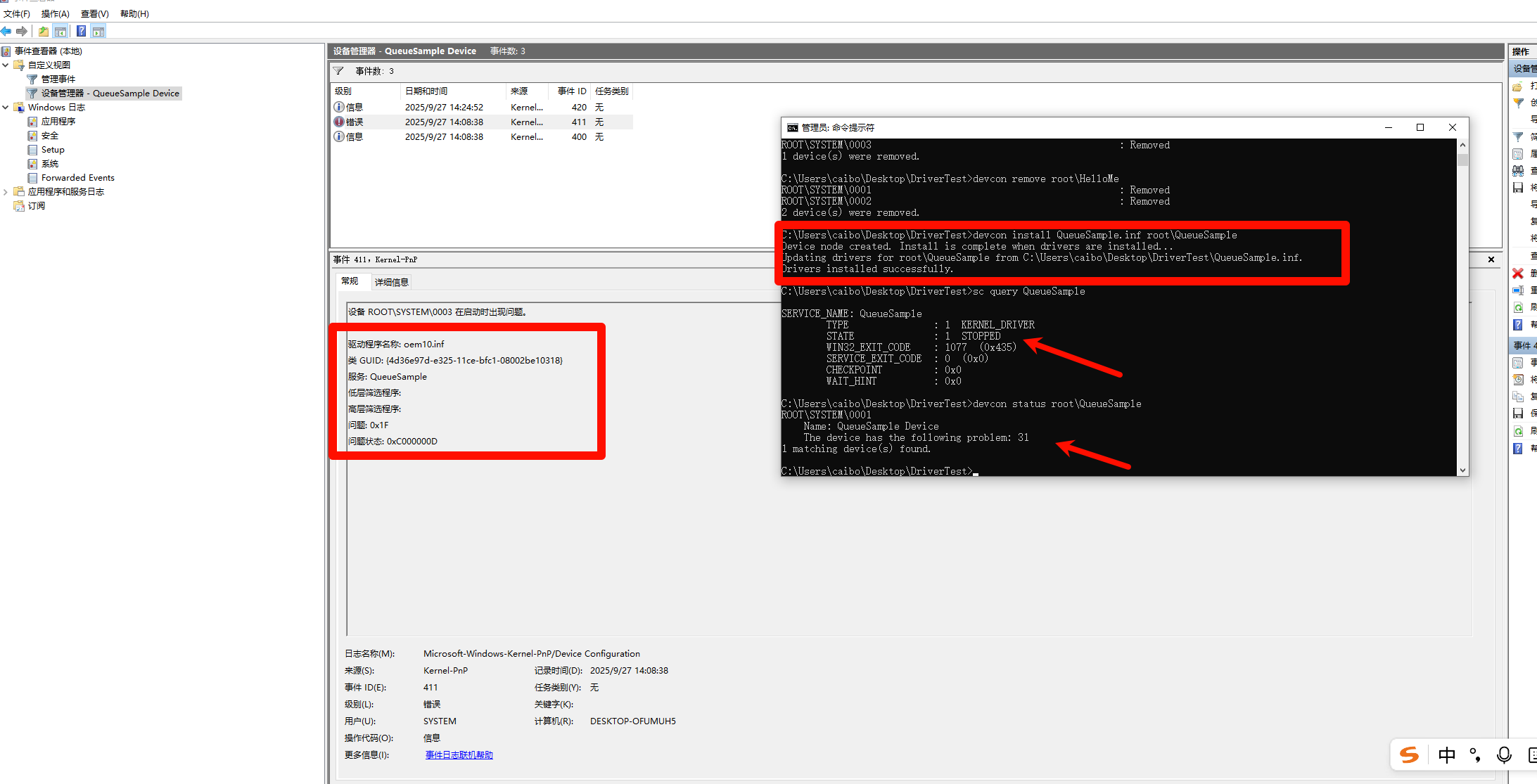Click the red error icon on event 411 row
The height and width of the screenshot is (784, 1537).
click(339, 122)
